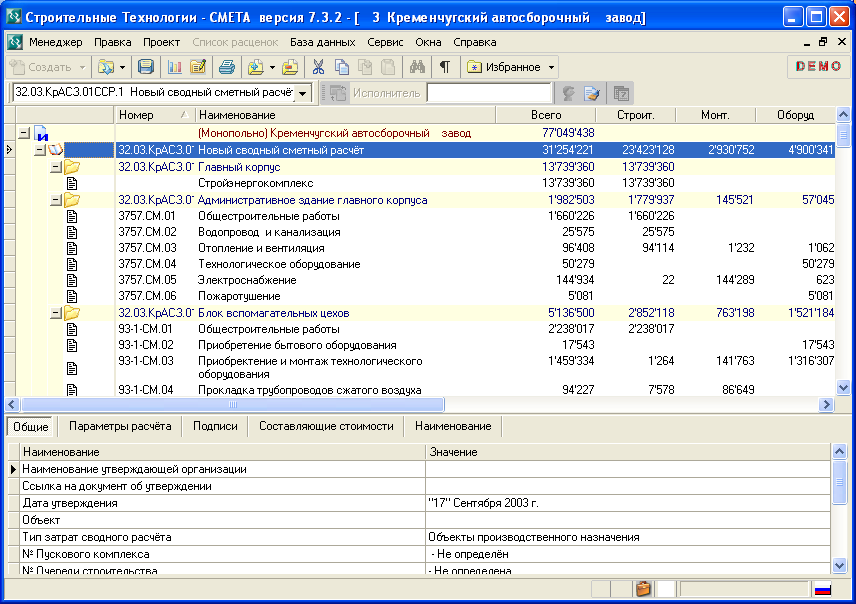Screen dimensions: 856x604
Task: Click the bar chart icon in toolbar
Action: (174, 67)
